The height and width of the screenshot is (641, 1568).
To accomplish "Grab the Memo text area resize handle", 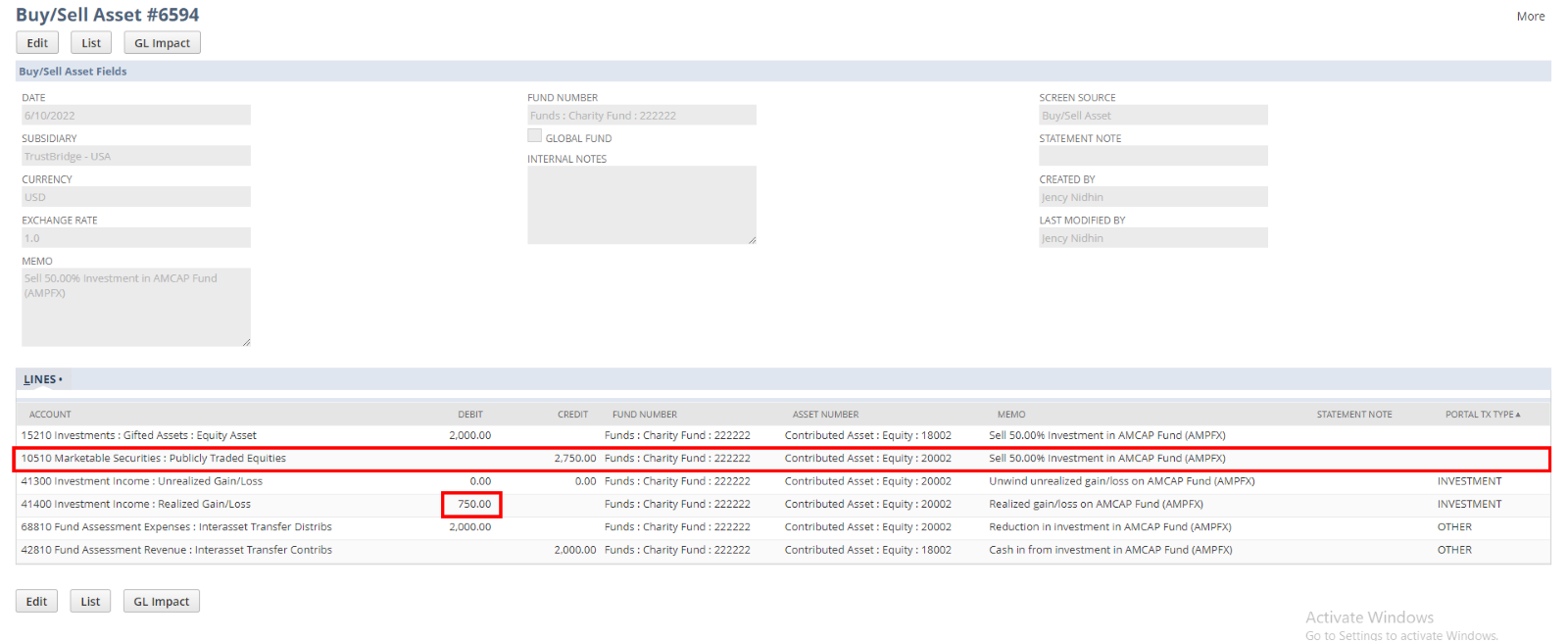I will [x=246, y=342].
